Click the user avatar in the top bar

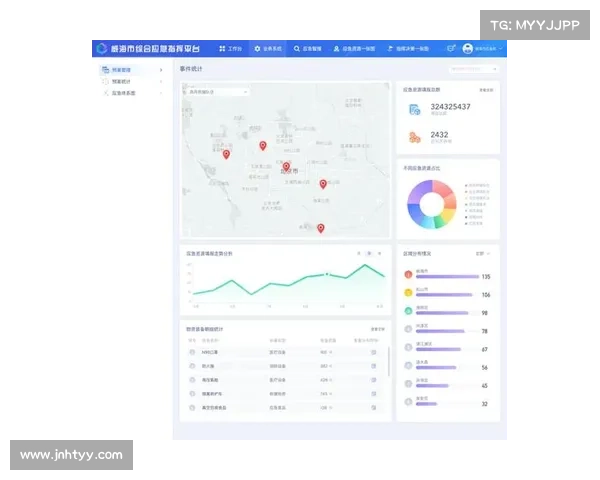(x=467, y=48)
